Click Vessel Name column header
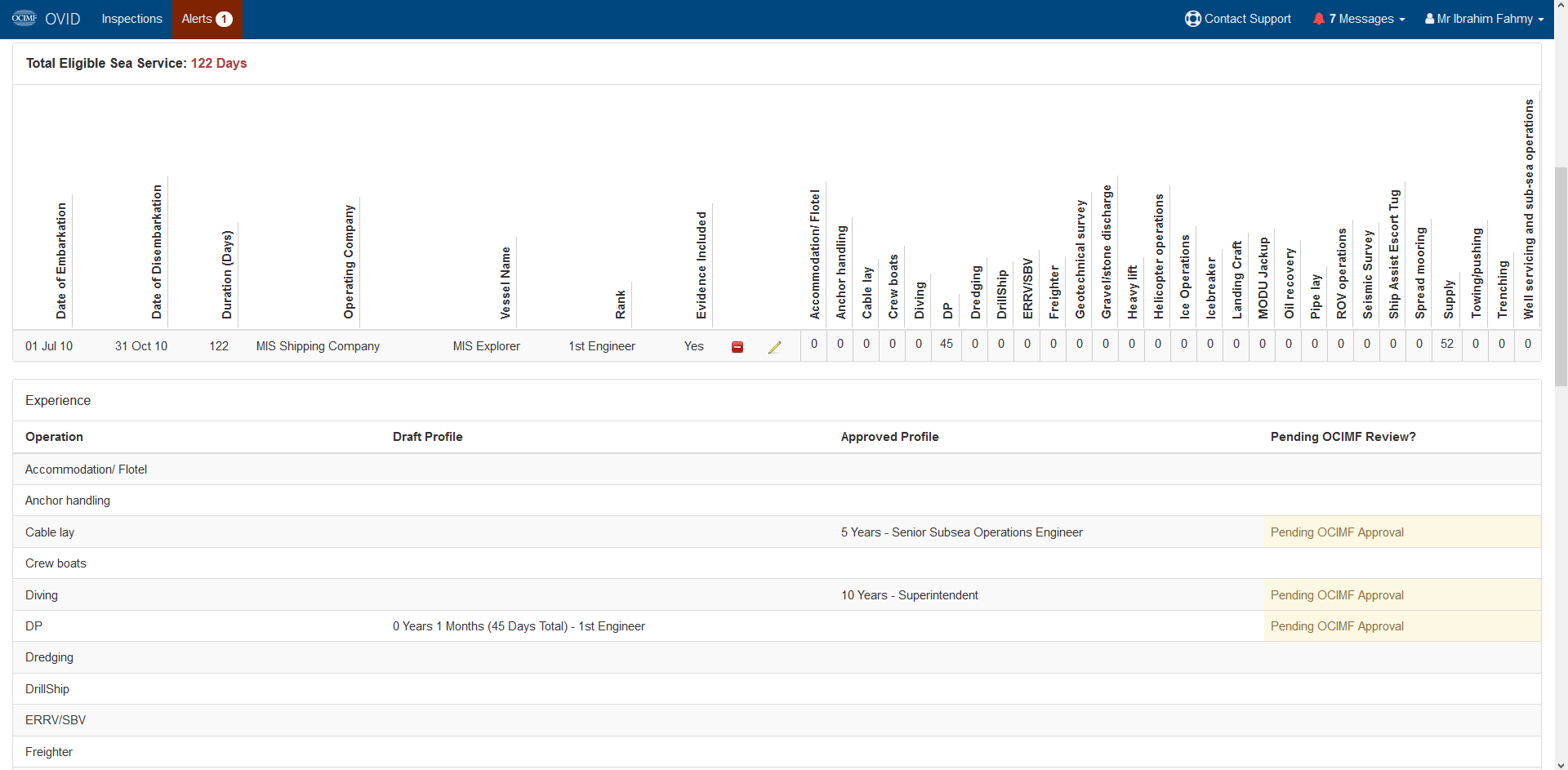This screenshot has height=770, width=1568. point(506,283)
